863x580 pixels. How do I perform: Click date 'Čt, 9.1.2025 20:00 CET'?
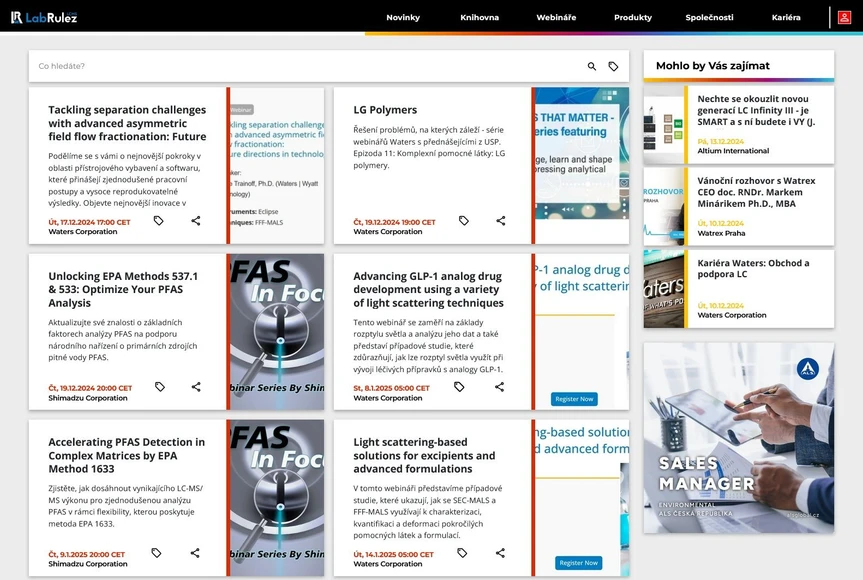pos(86,554)
